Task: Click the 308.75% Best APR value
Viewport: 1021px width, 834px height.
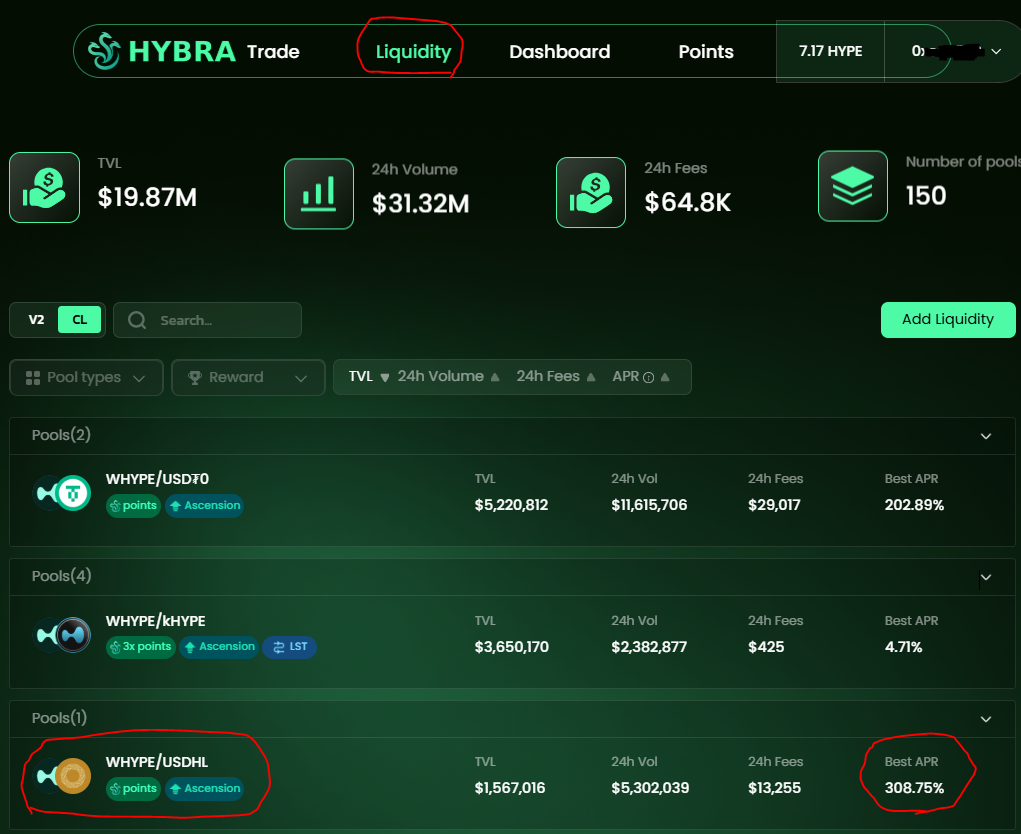Action: tap(914, 788)
